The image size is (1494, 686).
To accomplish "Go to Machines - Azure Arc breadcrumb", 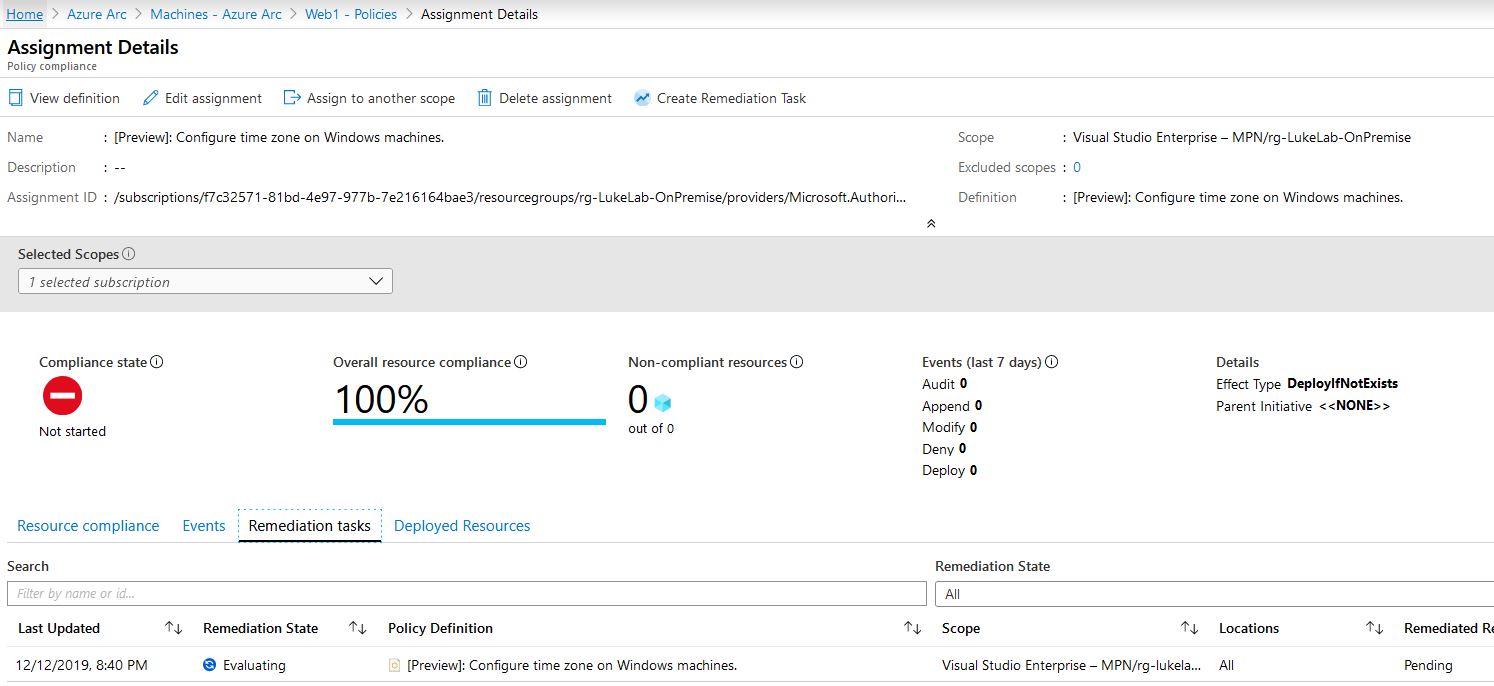I will [216, 14].
